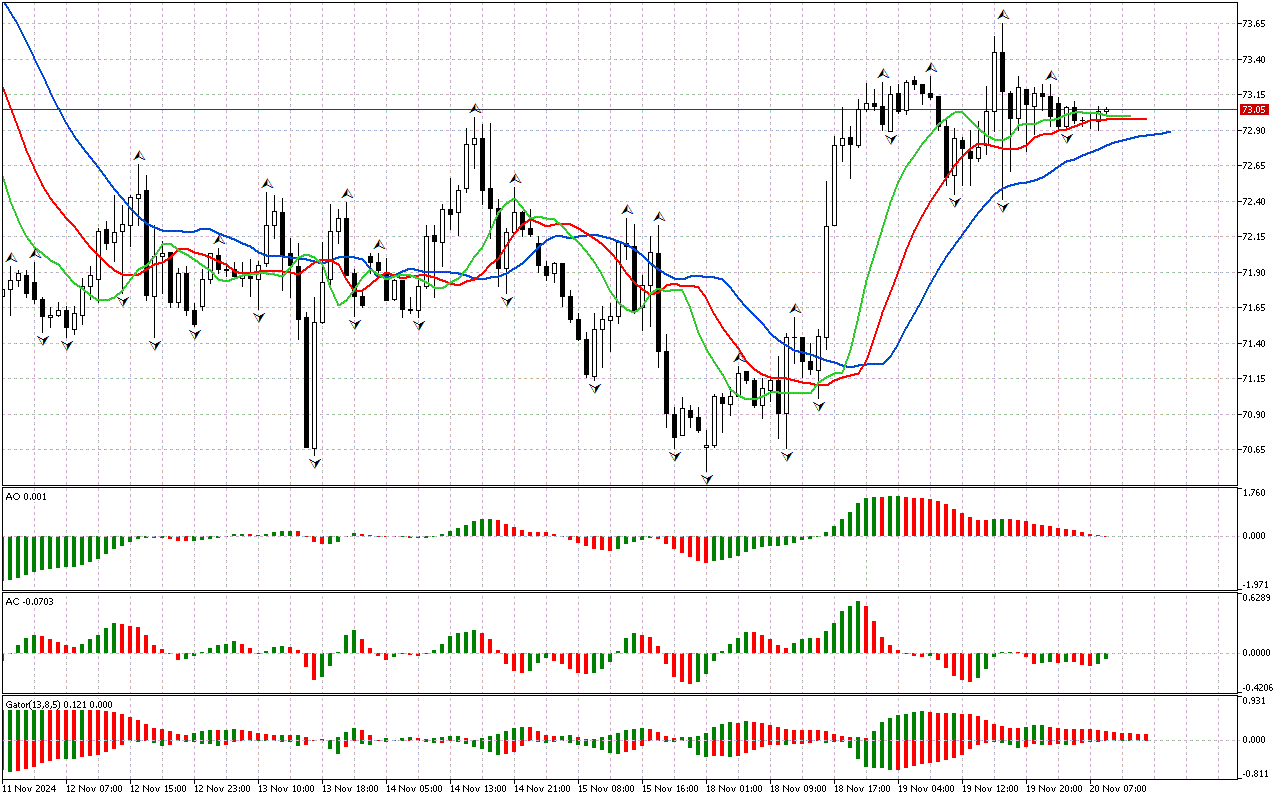
Task: Click the 19 Nov 04:00 time label
Action: coord(926,788)
